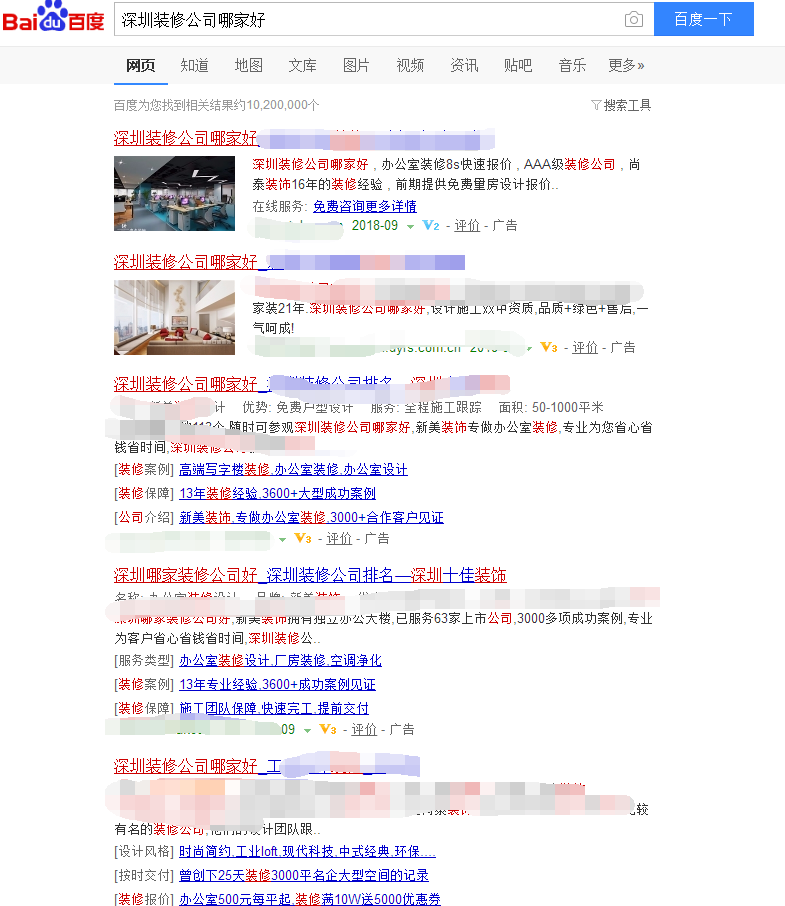785x906 pixels.
Task: Click 免费咨询更多详情 link
Action: pos(364,206)
